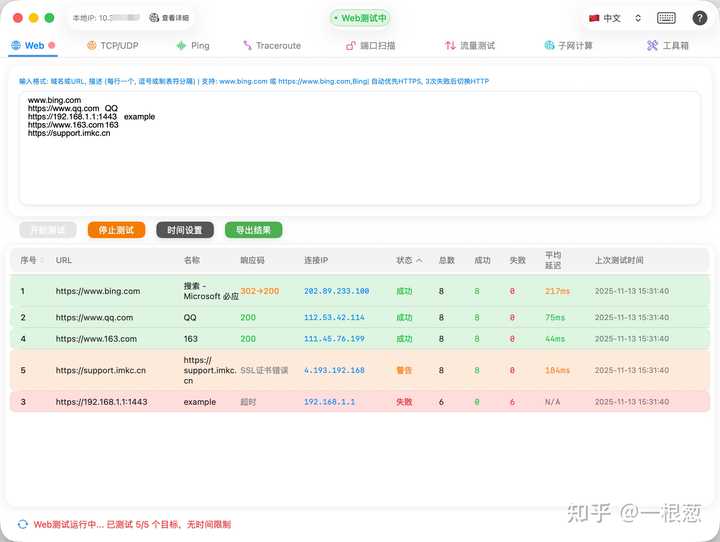Select the https://www.qq.com row URL
The height and width of the screenshot is (542, 720).
coord(94,317)
